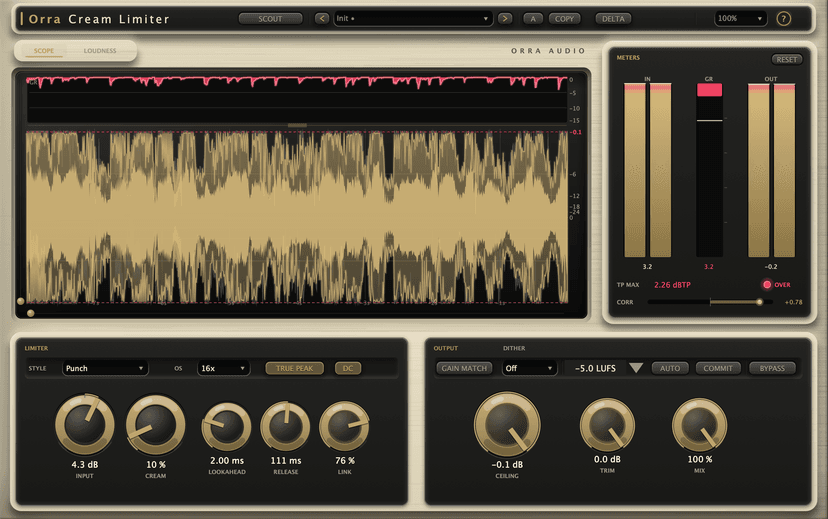The height and width of the screenshot is (519, 828).
Task: Click the -5.0 LUFS target field
Action: pyautogui.click(x=595, y=368)
